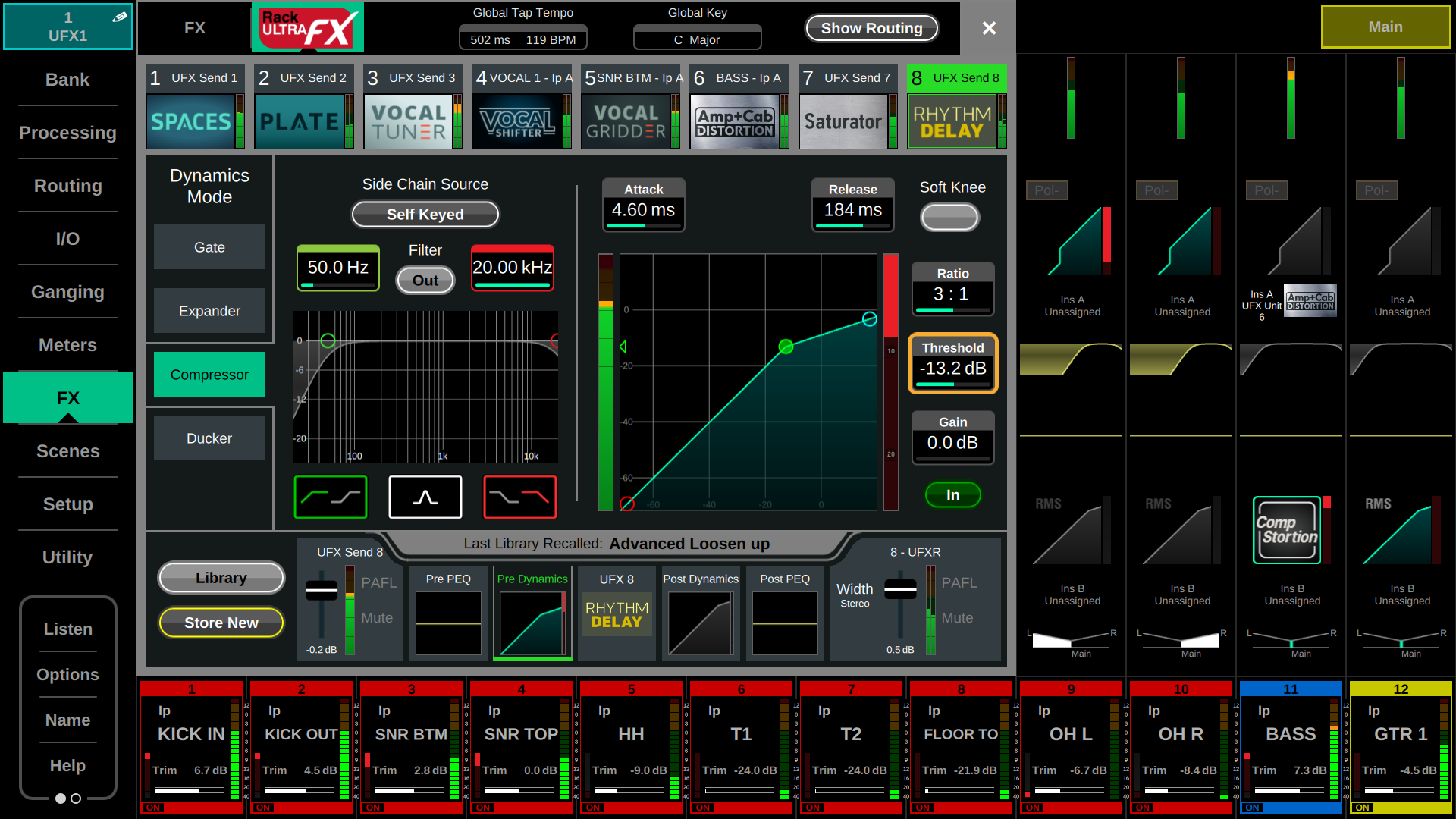Adjust the UFX Send 8 level fader
Viewport: 1456px width, 819px height.
pyautogui.click(x=322, y=590)
